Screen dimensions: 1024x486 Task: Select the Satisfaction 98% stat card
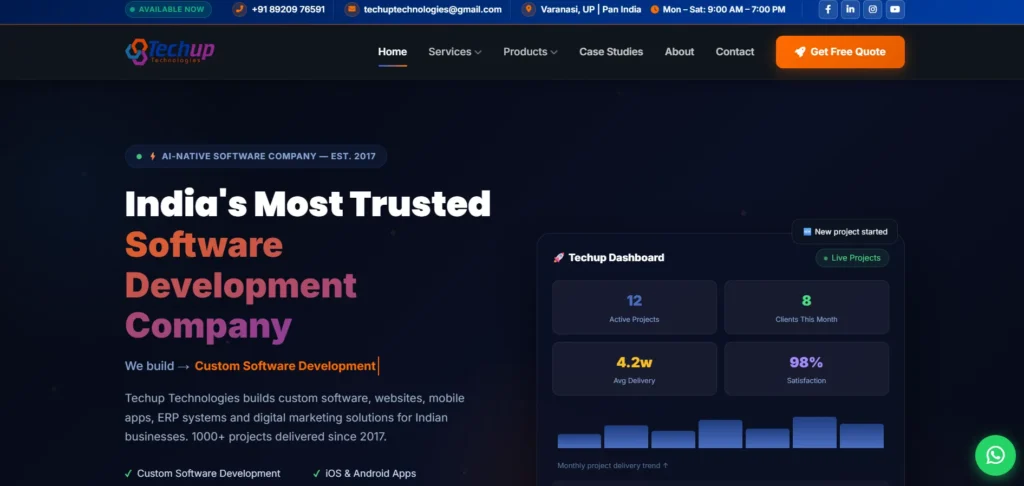tap(807, 369)
